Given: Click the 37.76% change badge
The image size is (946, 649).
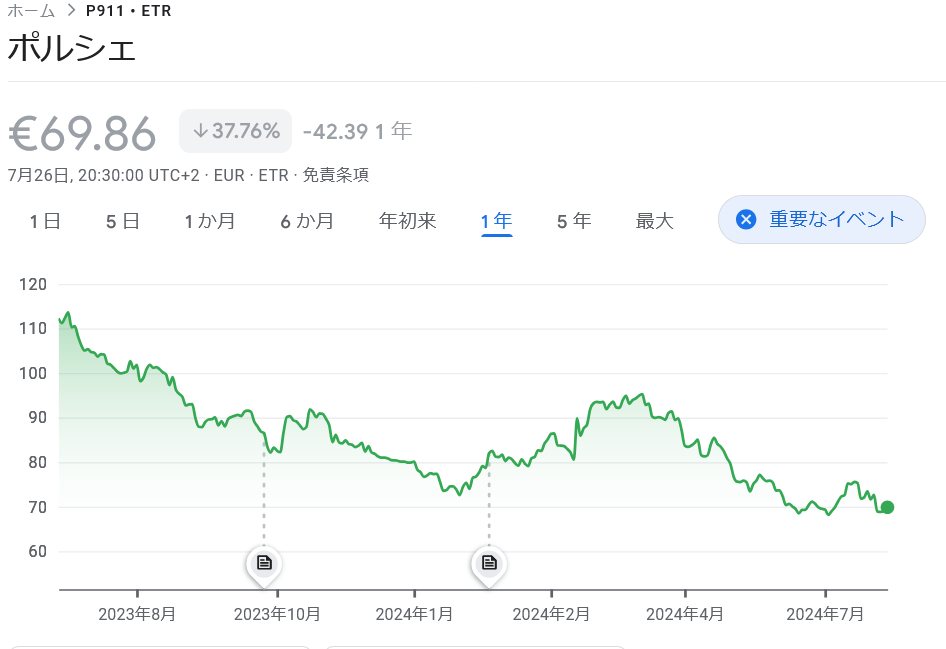Looking at the screenshot, I should point(235,131).
